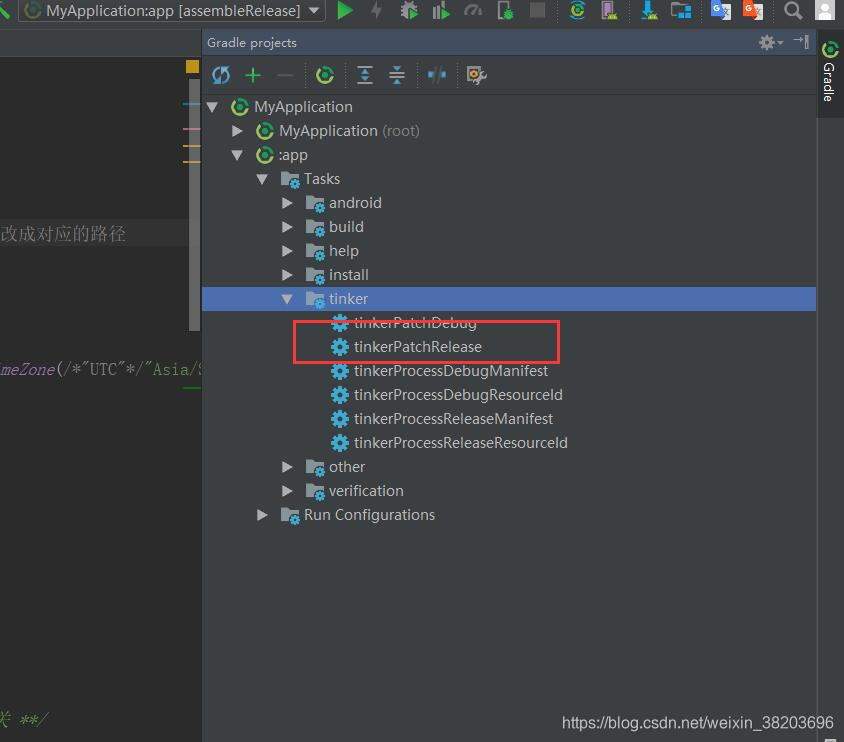Hide the Gradle projects panel
Image resolution: width=844 pixels, height=742 pixels.
[x=801, y=42]
